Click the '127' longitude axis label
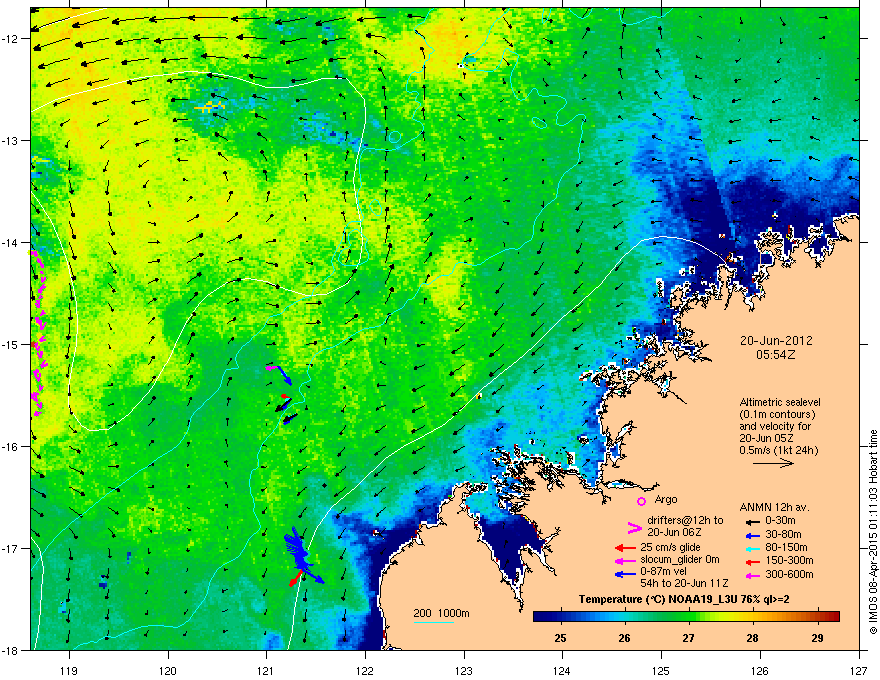The height and width of the screenshot is (680, 880). pos(859,670)
